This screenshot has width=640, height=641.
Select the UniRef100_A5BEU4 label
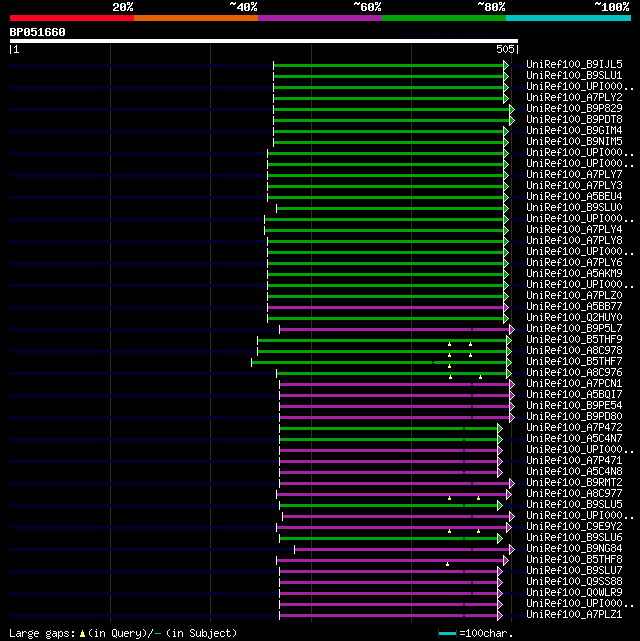[574, 197]
